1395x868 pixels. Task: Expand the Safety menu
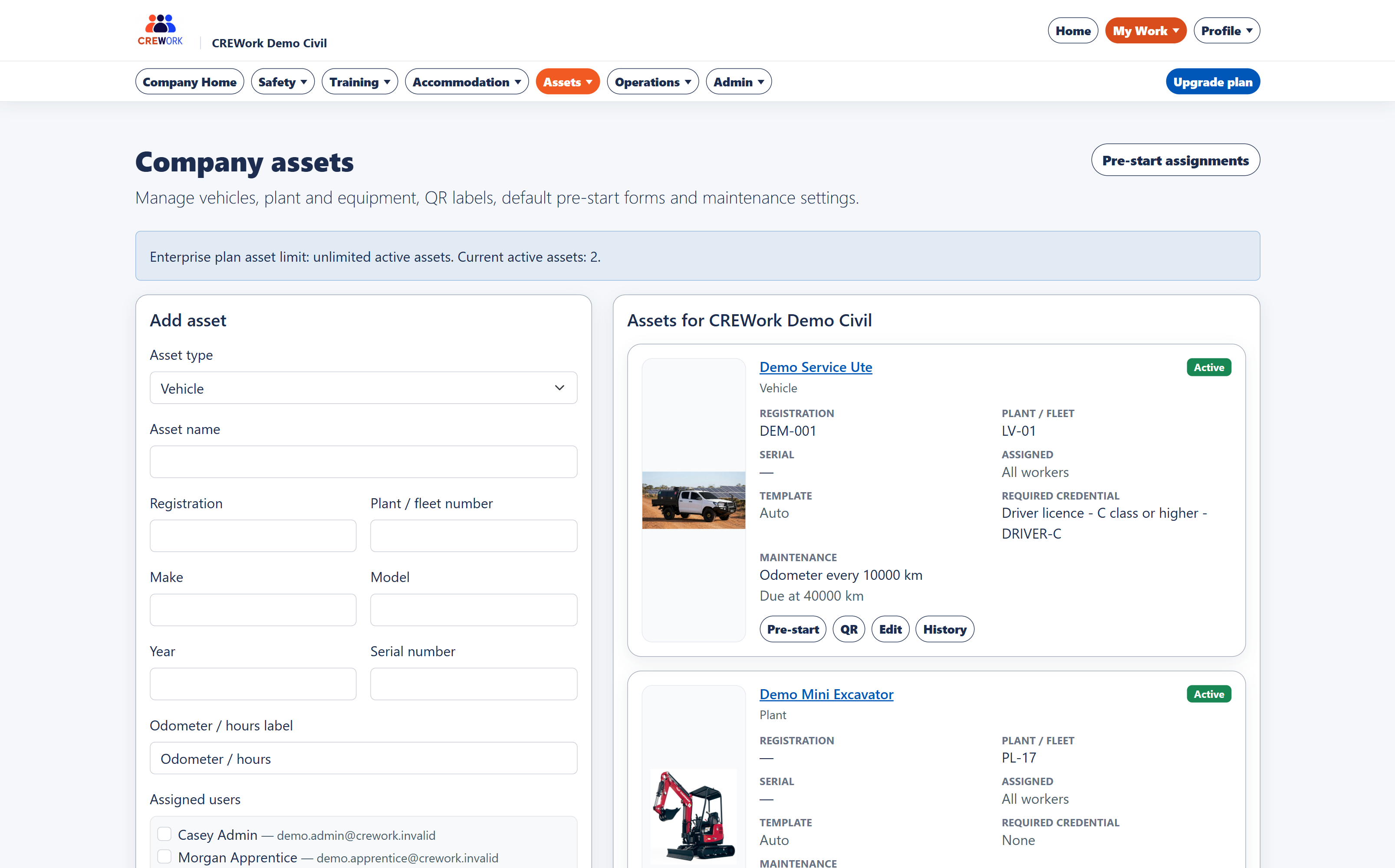click(x=283, y=82)
